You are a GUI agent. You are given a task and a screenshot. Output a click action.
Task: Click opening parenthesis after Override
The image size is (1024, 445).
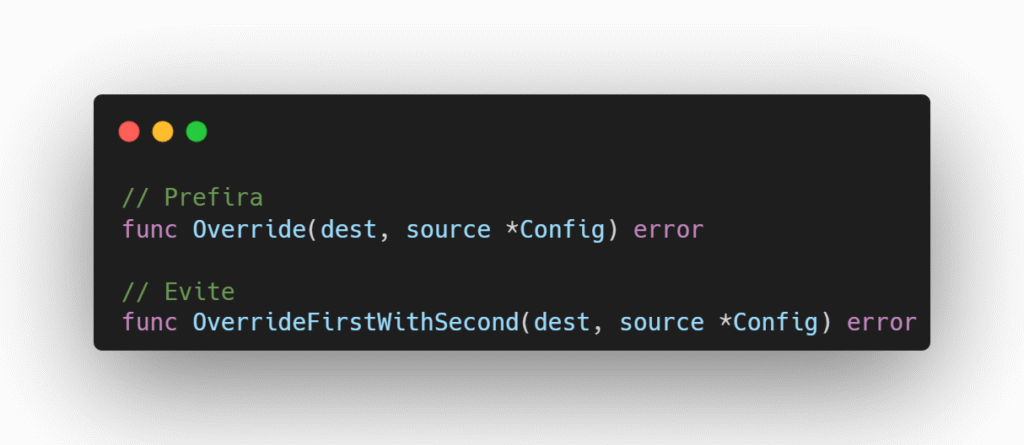[x=313, y=229]
